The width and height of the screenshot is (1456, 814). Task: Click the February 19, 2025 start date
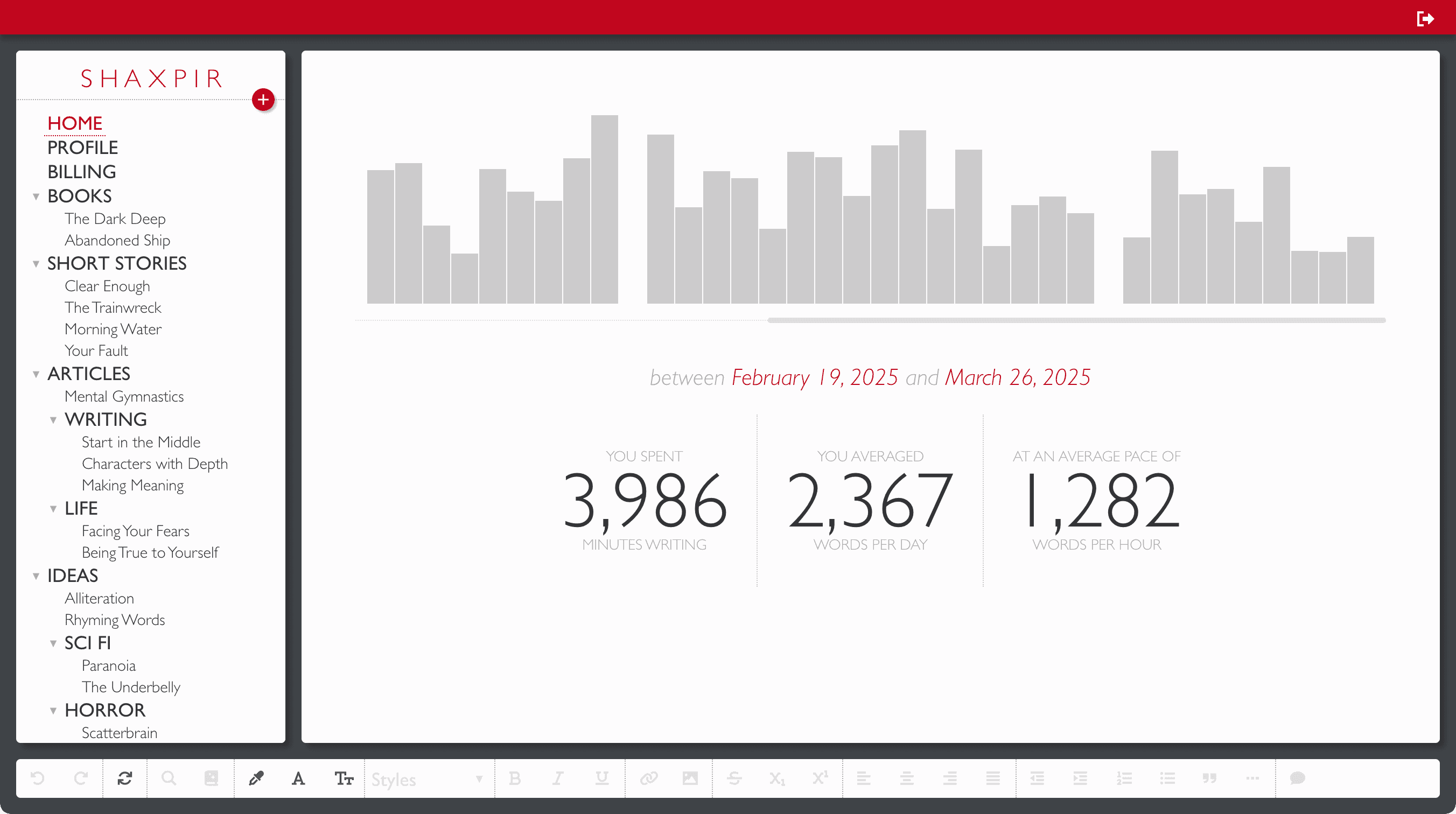(x=815, y=377)
